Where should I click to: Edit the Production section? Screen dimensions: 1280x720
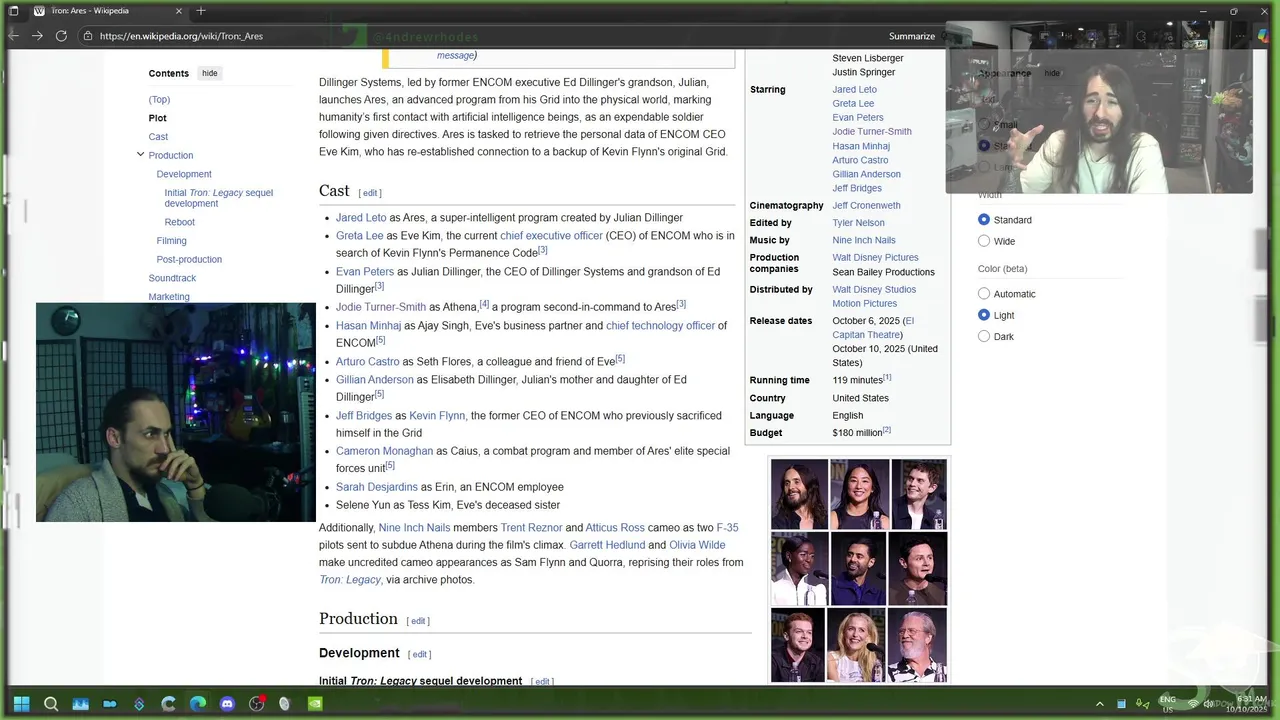click(x=418, y=621)
